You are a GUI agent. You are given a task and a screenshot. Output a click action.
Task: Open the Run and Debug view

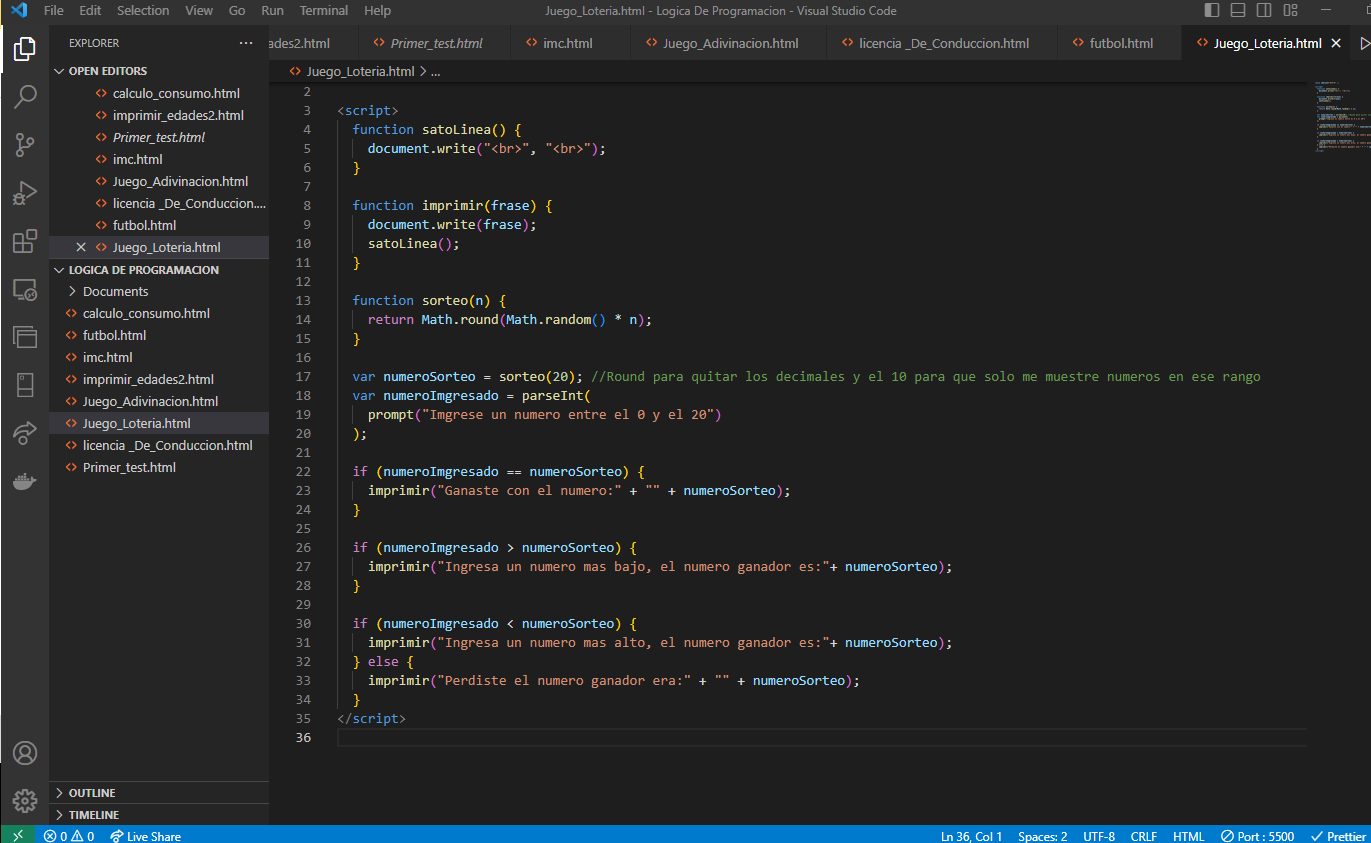coord(25,193)
